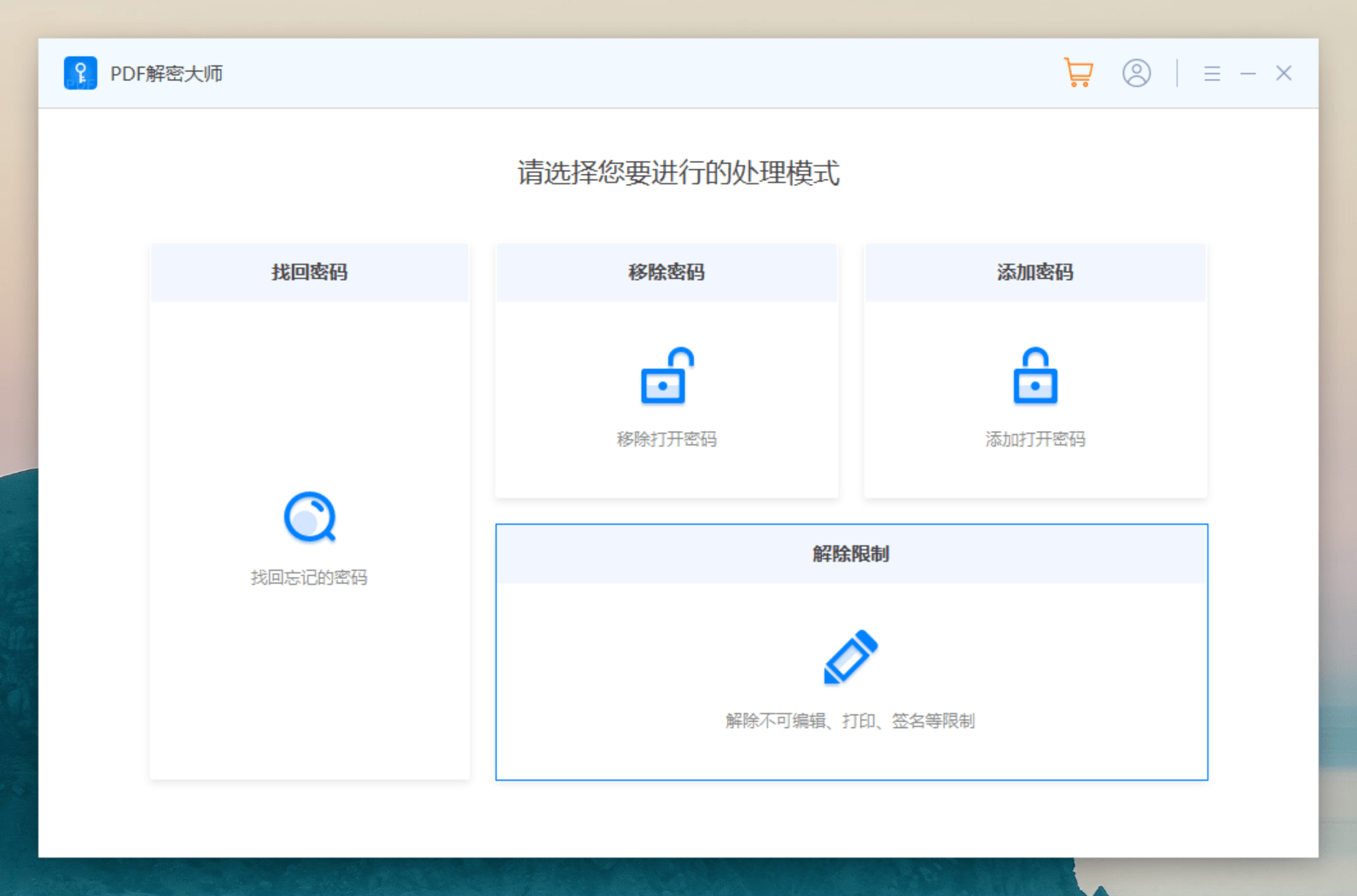Click the pencil remove restrictions icon
The image size is (1357, 896).
coord(850,657)
